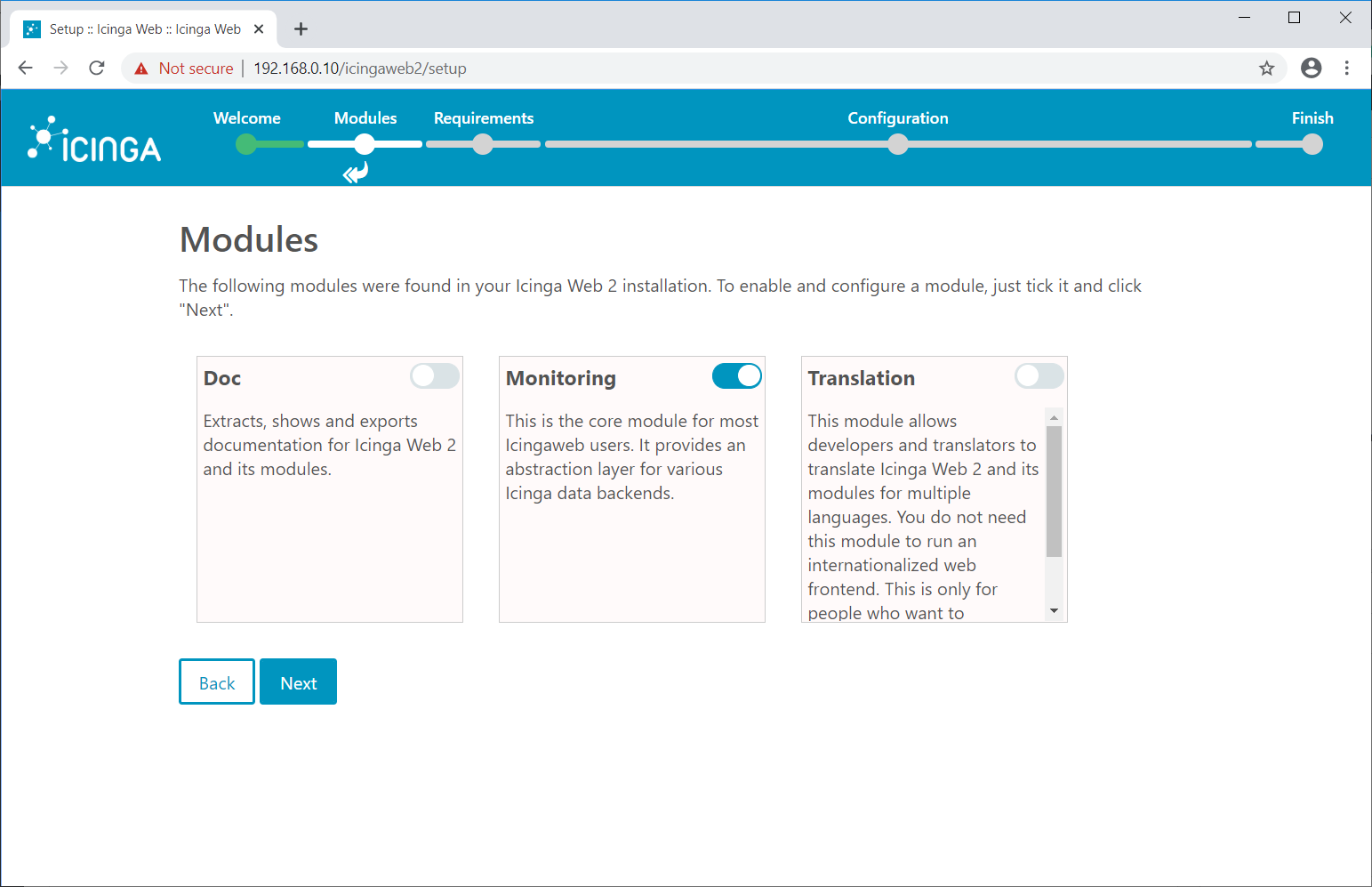This screenshot has height=887, width=1372.
Task: Click the Monitoring module title
Action: point(561,378)
